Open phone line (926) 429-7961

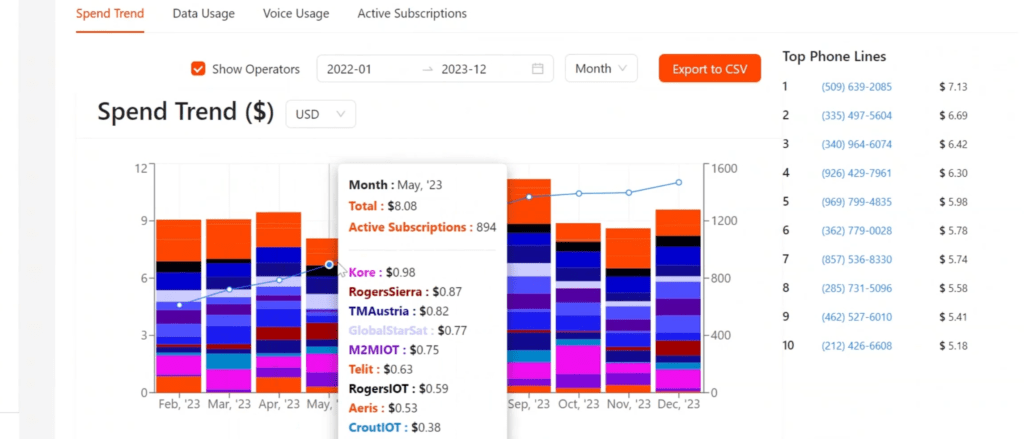point(856,173)
